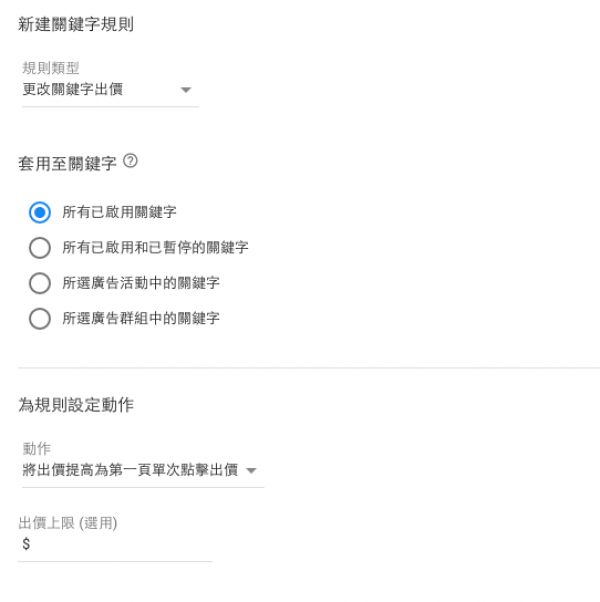Screen dimensions: 600x602
Task: Click the 套用至關鍵字 section heading text
Action: [67, 163]
